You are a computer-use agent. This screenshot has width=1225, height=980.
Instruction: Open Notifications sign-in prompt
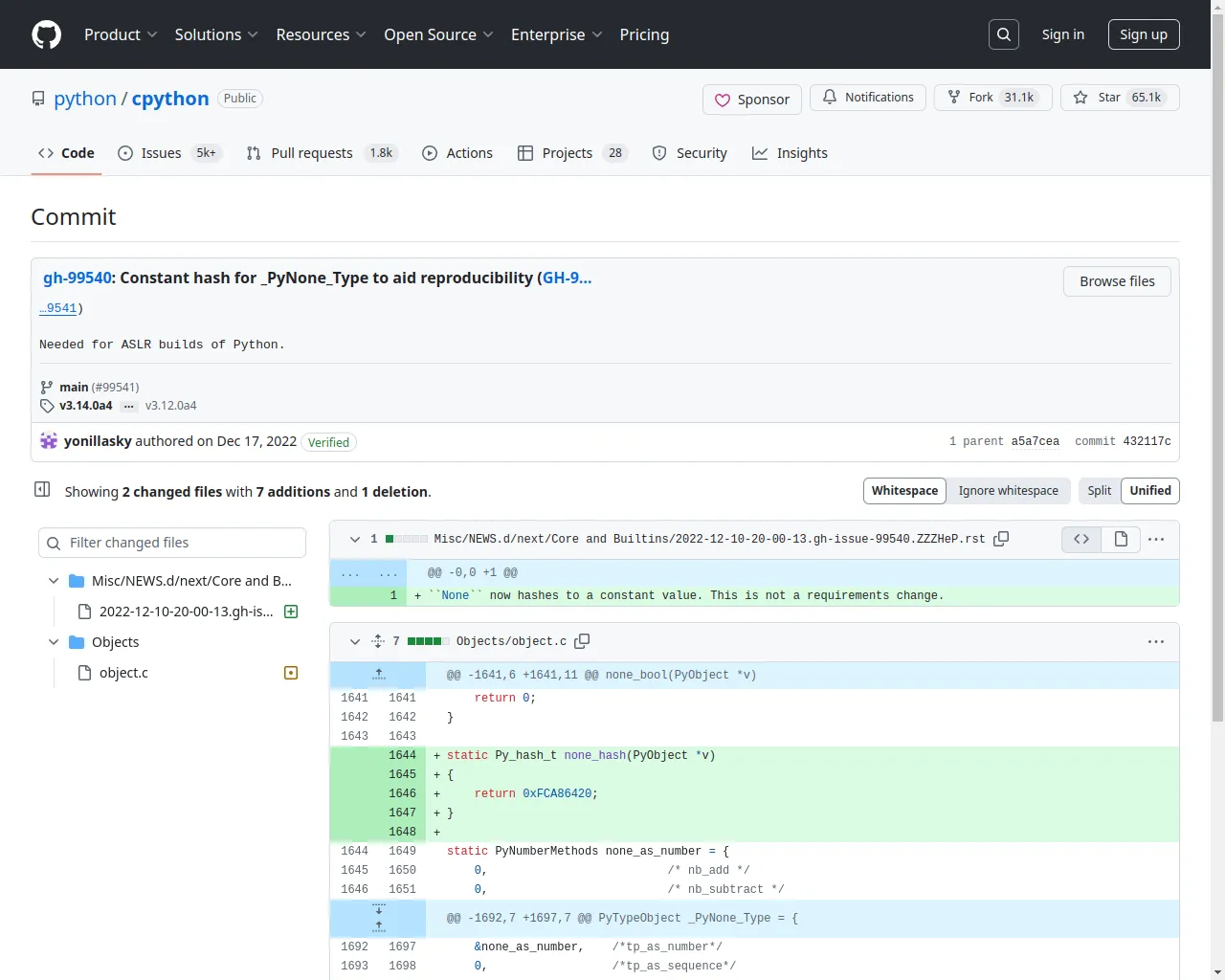(x=868, y=98)
